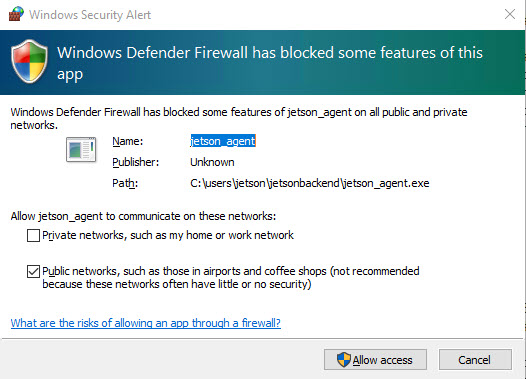
Task: Click the blocked features banner heading
Action: click(x=270, y=63)
